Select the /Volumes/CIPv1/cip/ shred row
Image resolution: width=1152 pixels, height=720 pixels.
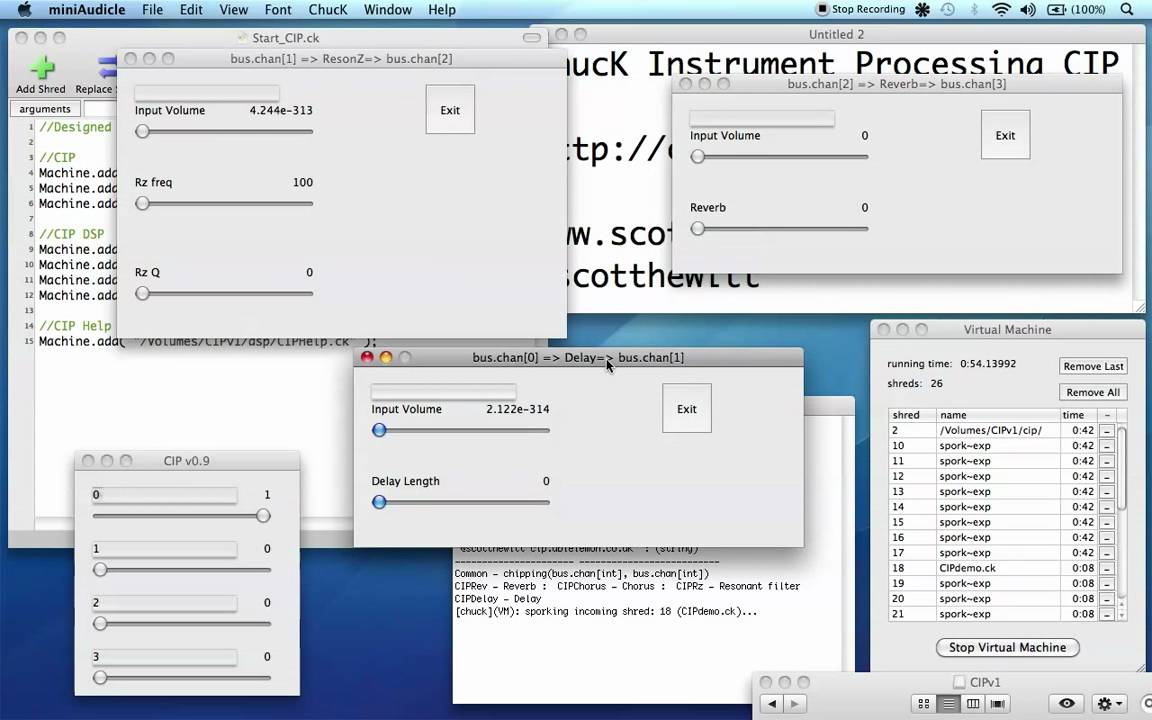coord(1003,431)
